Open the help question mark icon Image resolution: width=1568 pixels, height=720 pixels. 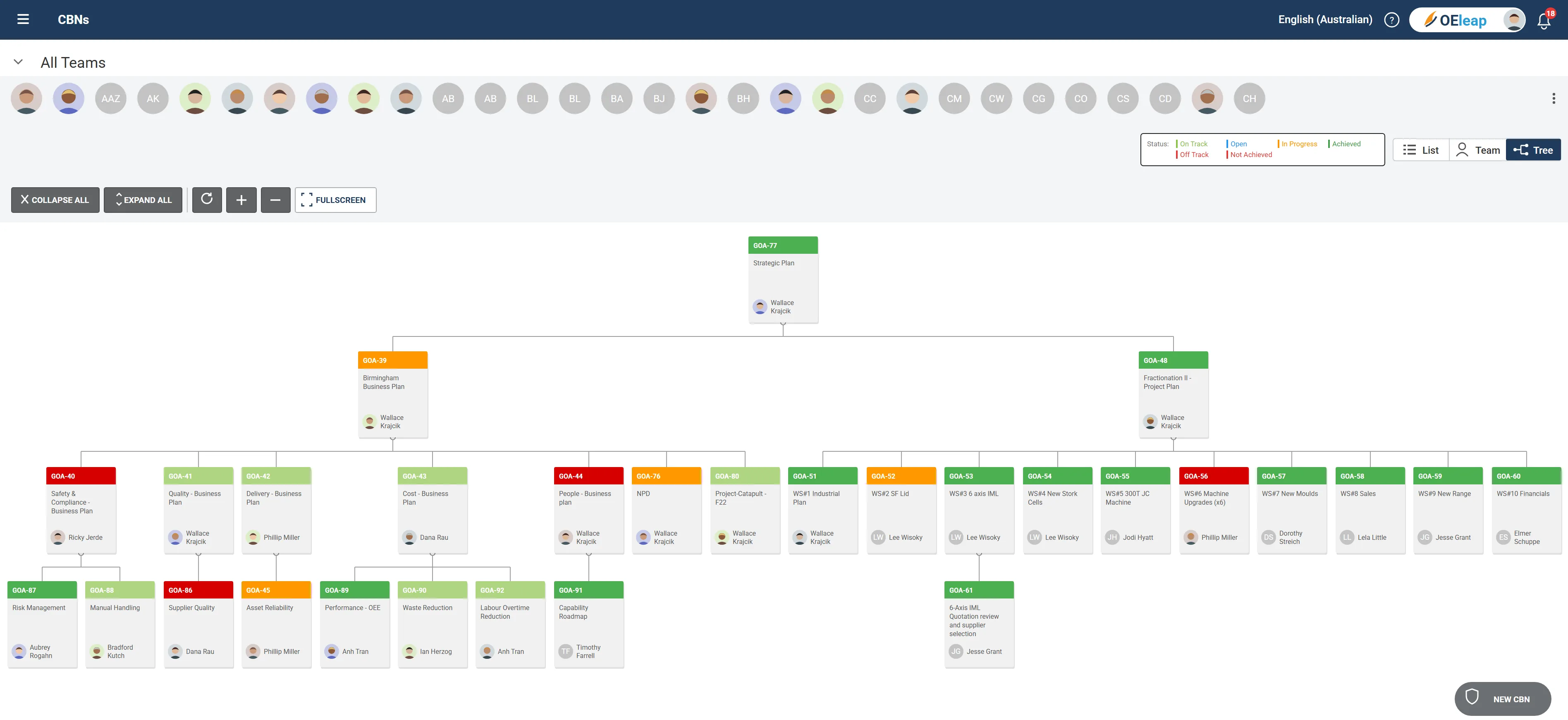click(1391, 20)
